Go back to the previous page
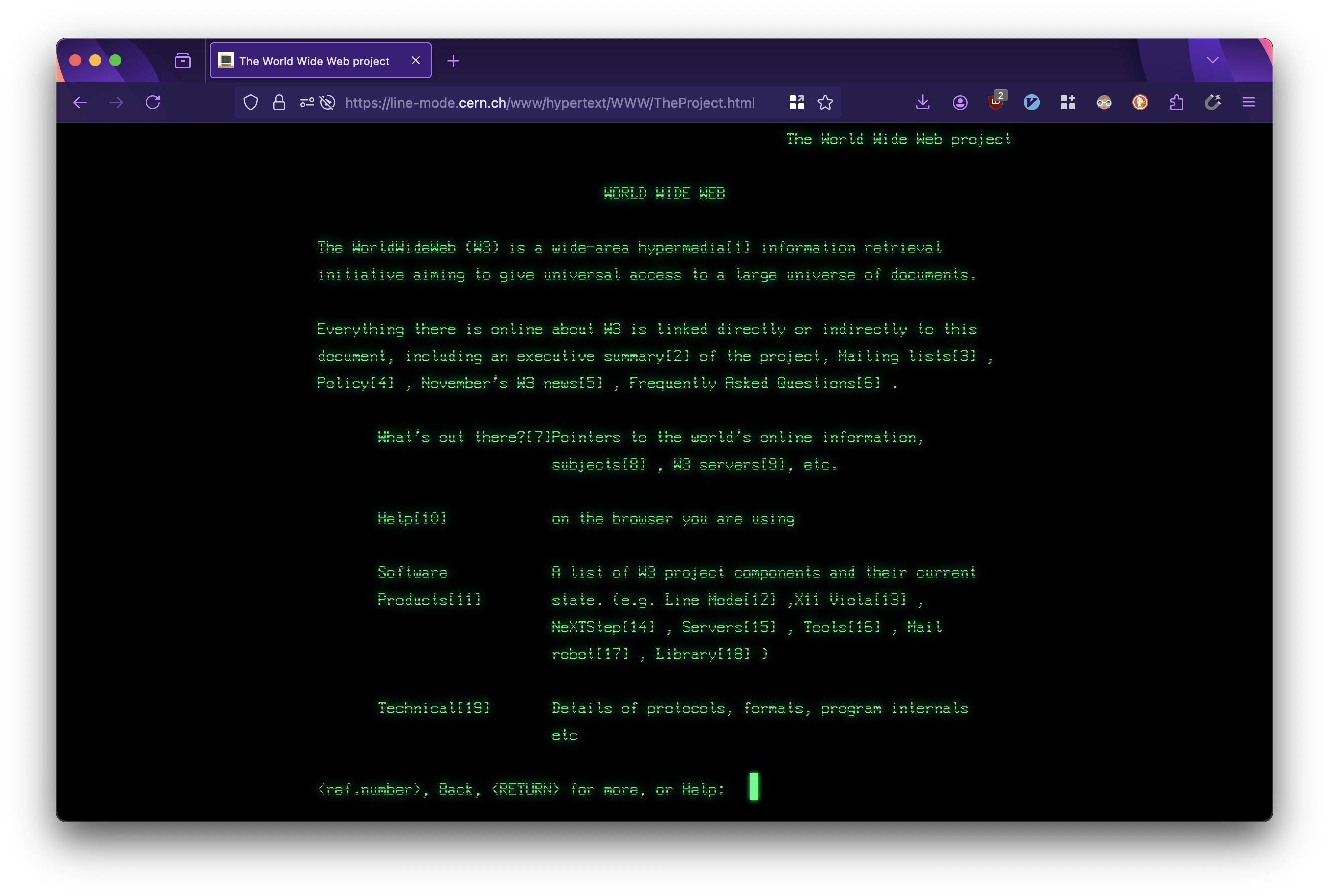The image size is (1329, 896). click(x=81, y=103)
